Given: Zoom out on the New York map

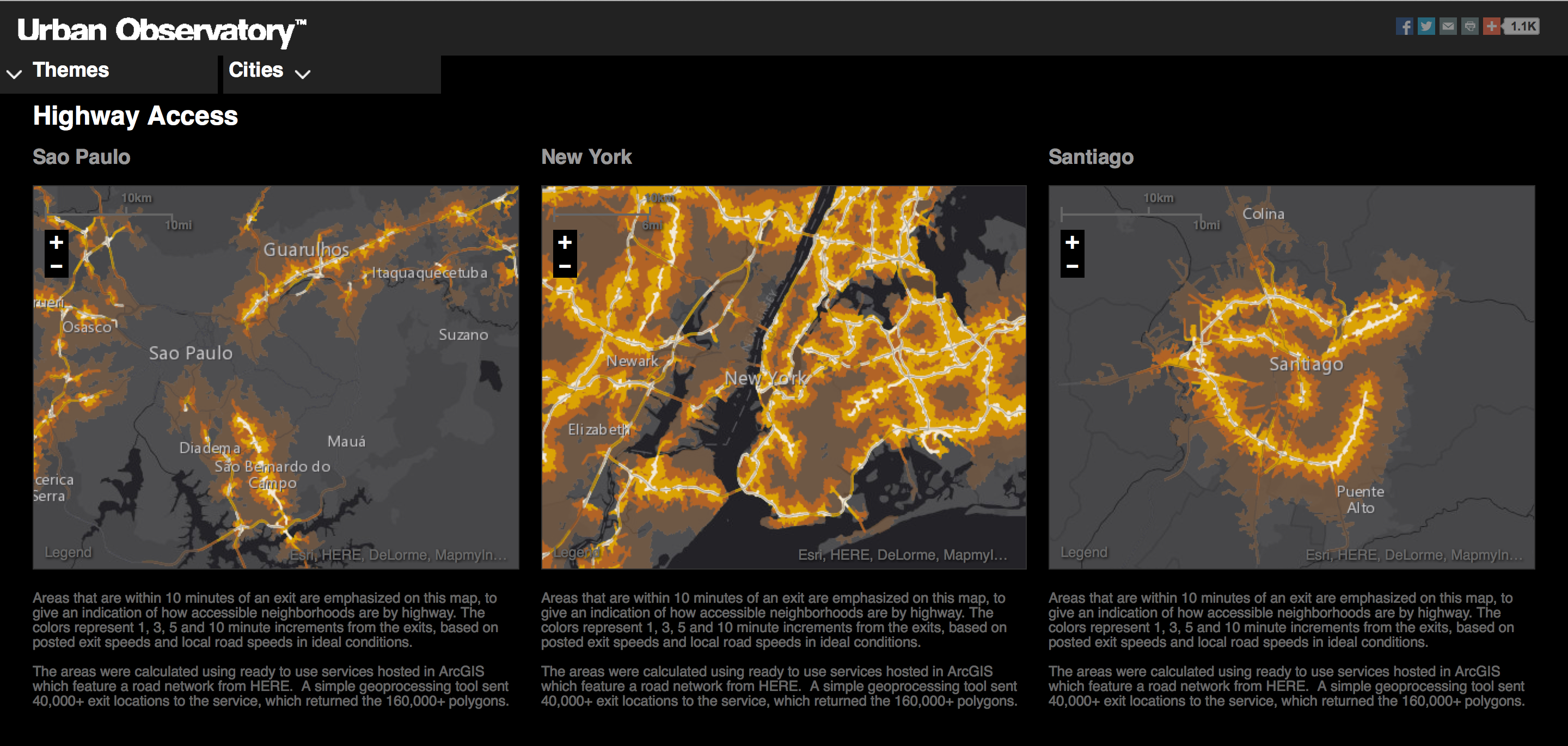Looking at the screenshot, I should coord(565,266).
